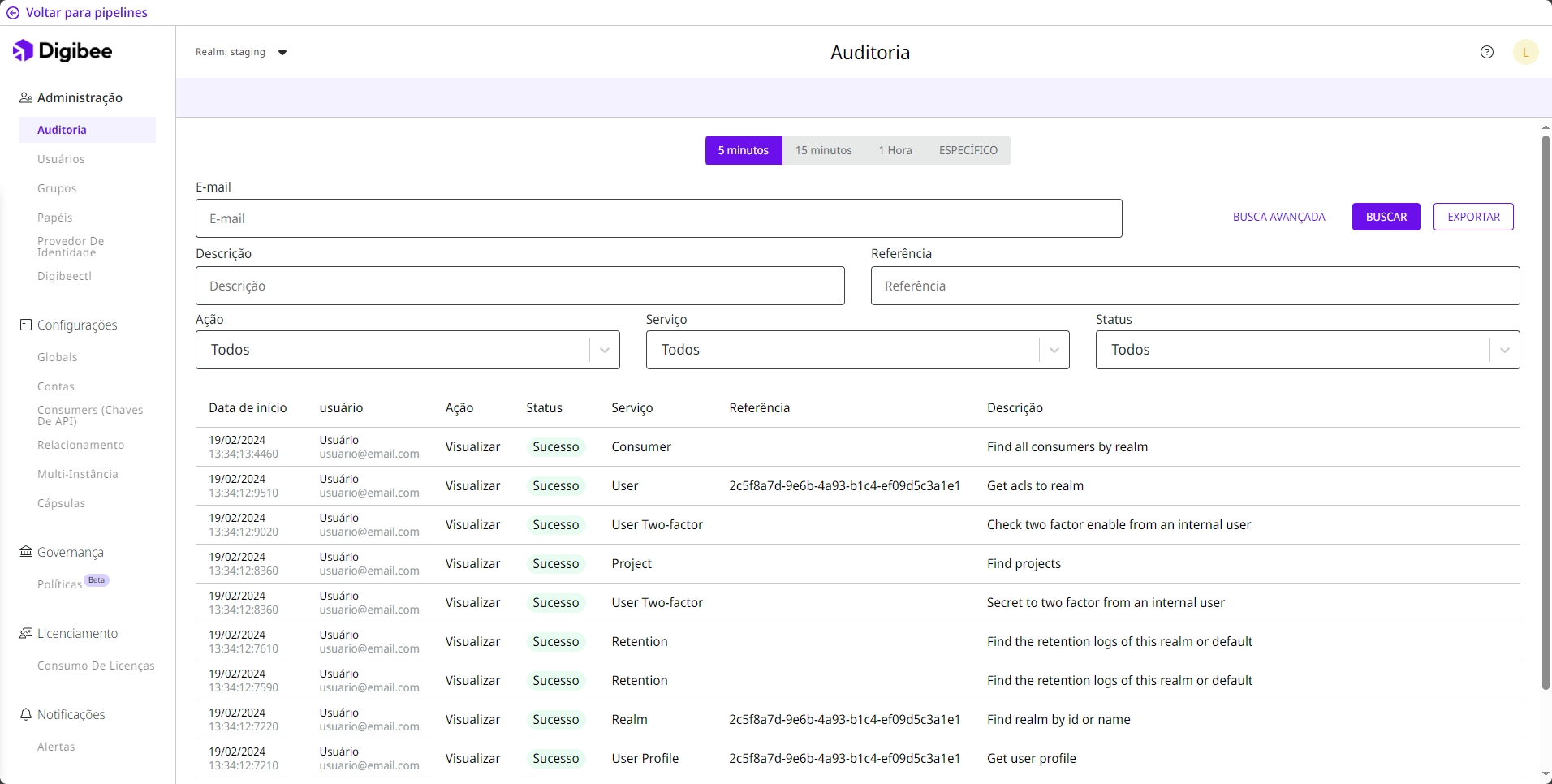Click into the E-mail input field
This screenshot has width=1552, height=784.
(x=658, y=218)
